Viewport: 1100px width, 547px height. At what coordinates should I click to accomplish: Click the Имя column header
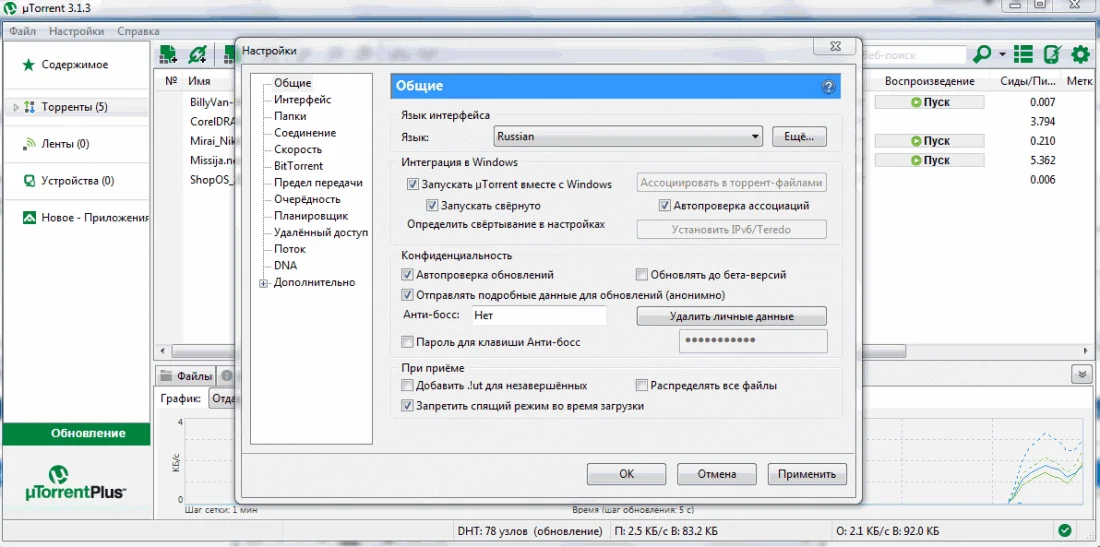200,81
